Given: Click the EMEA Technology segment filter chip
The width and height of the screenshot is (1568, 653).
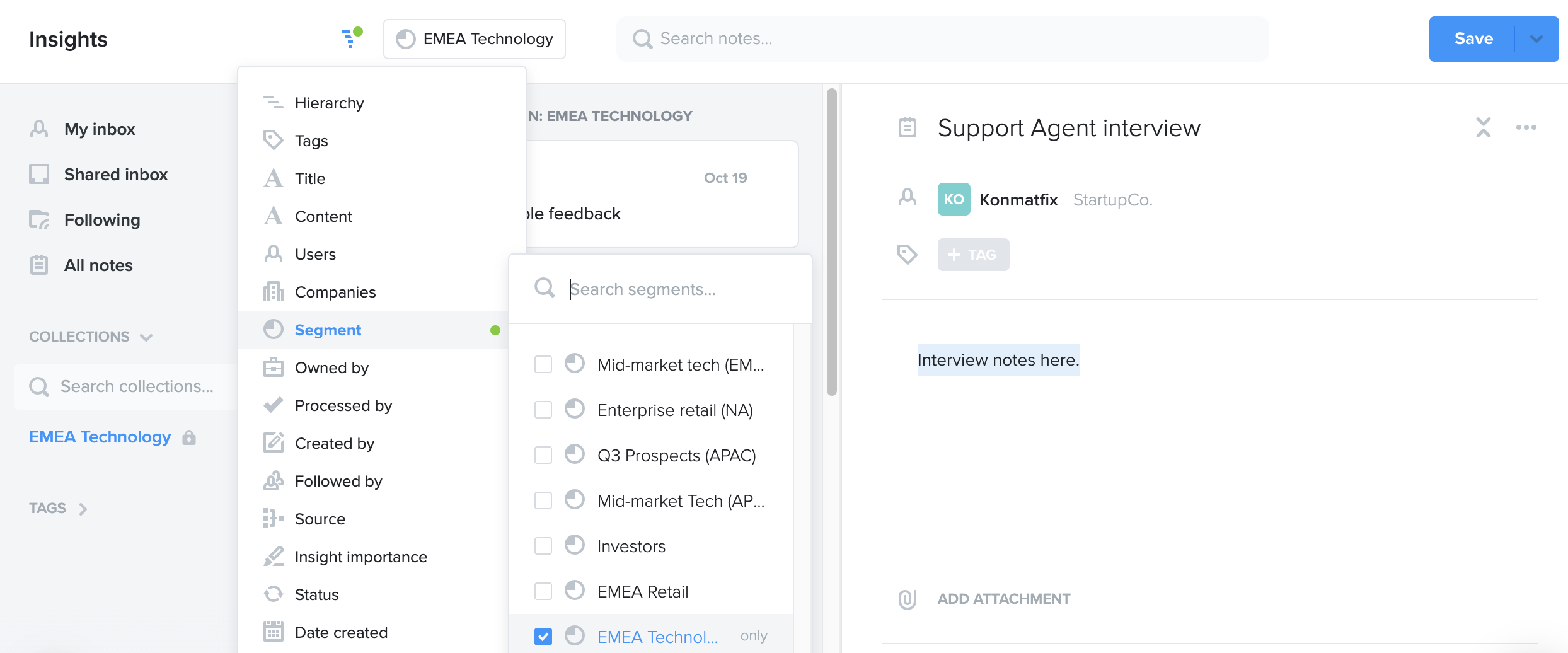Looking at the screenshot, I should 474,39.
